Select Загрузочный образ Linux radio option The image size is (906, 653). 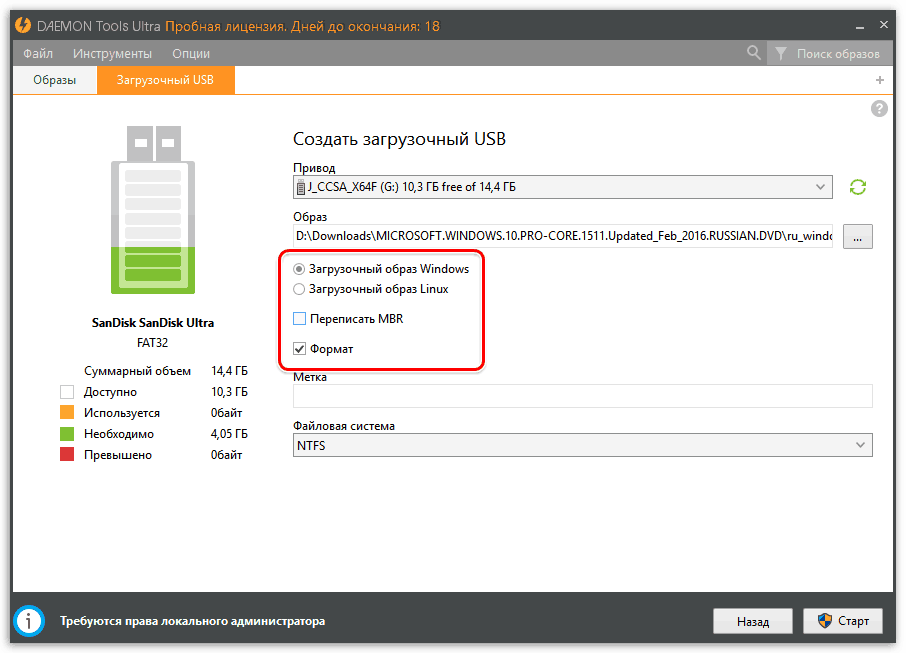pos(299,289)
